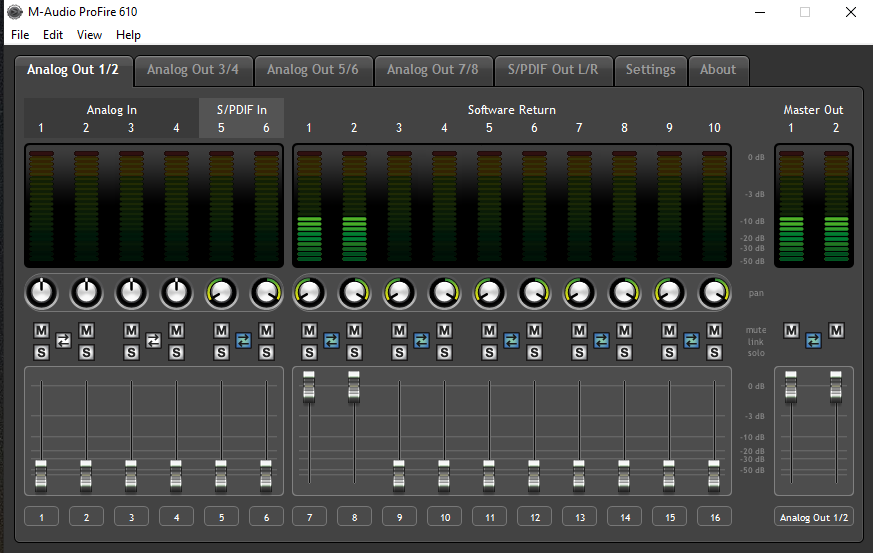Viewport: 873px width, 553px height.
Task: Click Software Return 6 fader handle
Action: coord(534,476)
